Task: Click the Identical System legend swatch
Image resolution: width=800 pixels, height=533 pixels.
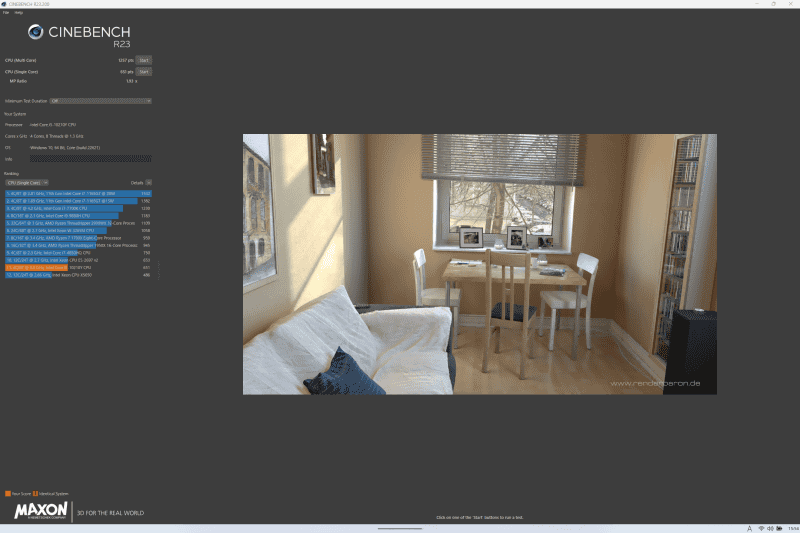Action: (x=35, y=494)
